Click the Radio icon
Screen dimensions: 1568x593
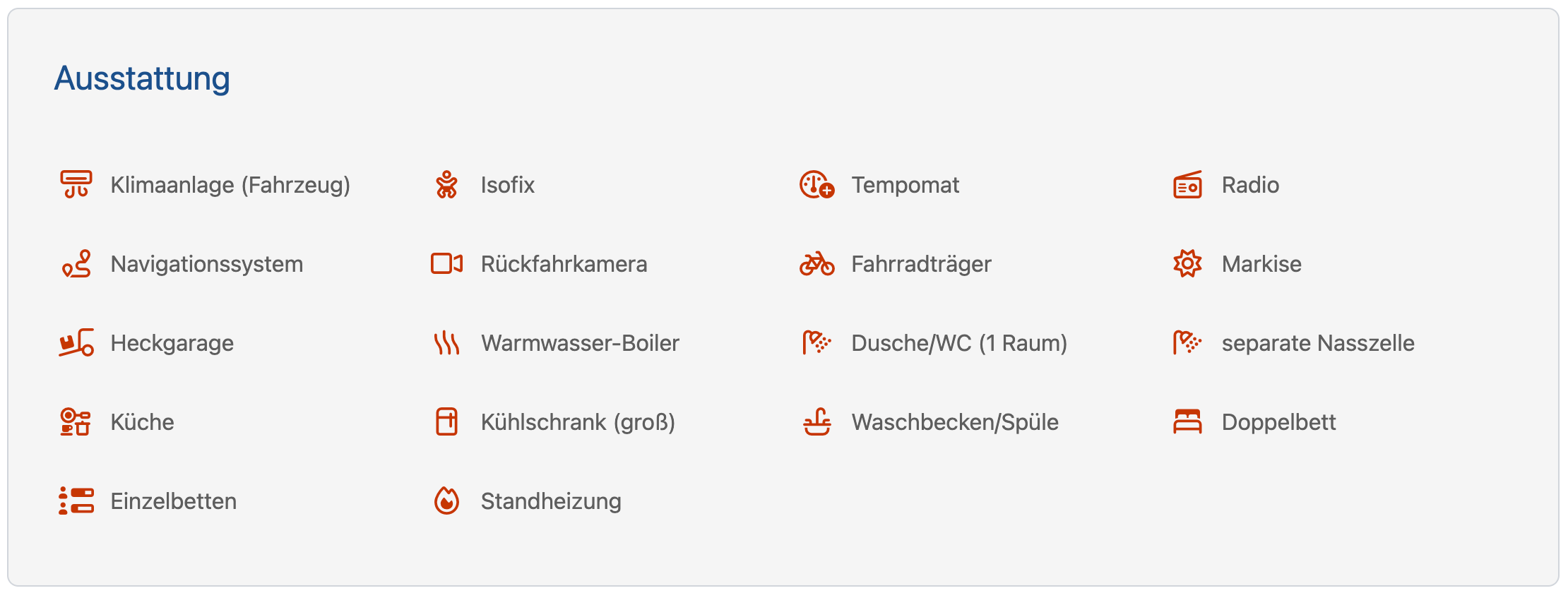[1187, 185]
